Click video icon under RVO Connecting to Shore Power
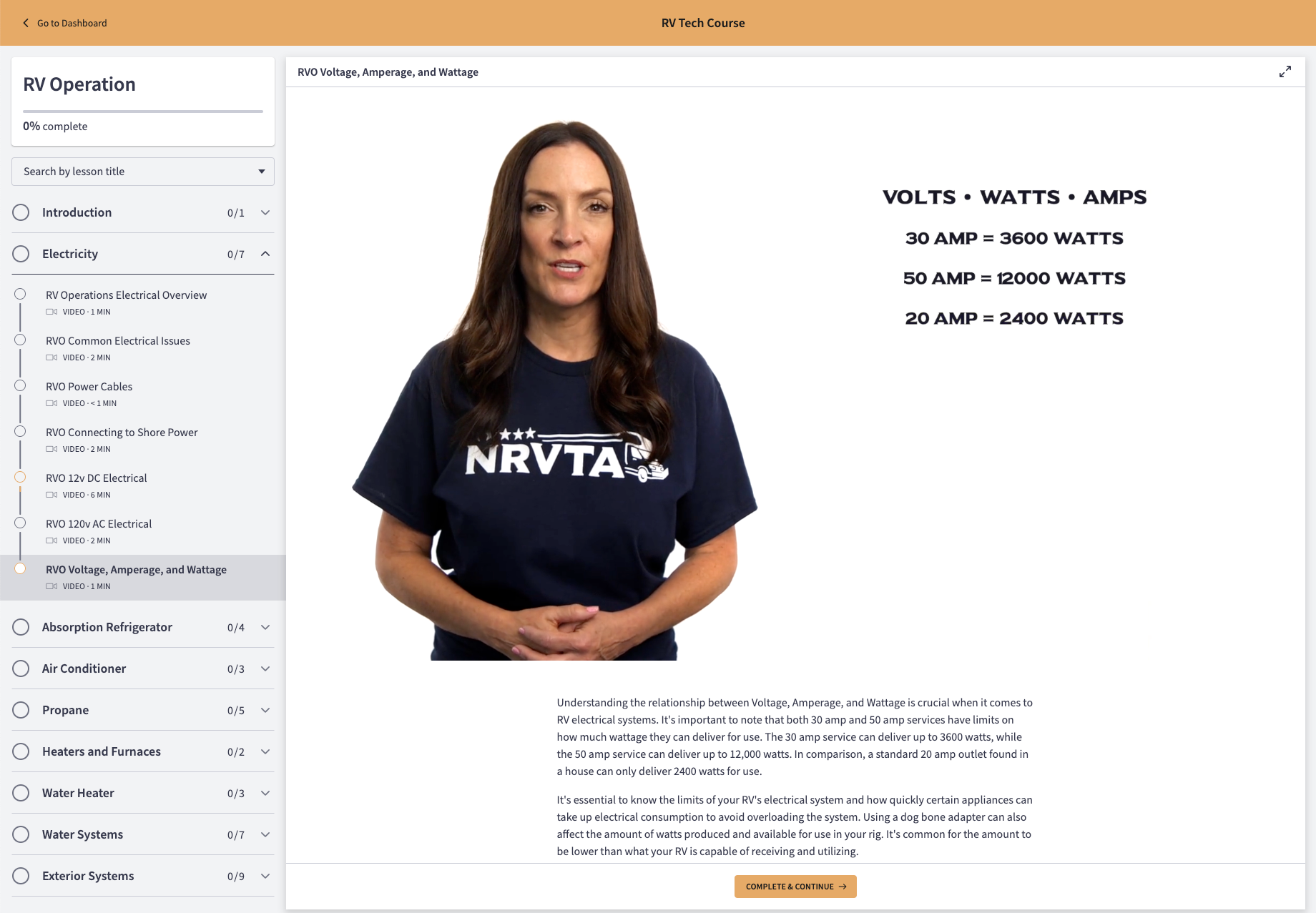1316x913 pixels. (x=51, y=449)
